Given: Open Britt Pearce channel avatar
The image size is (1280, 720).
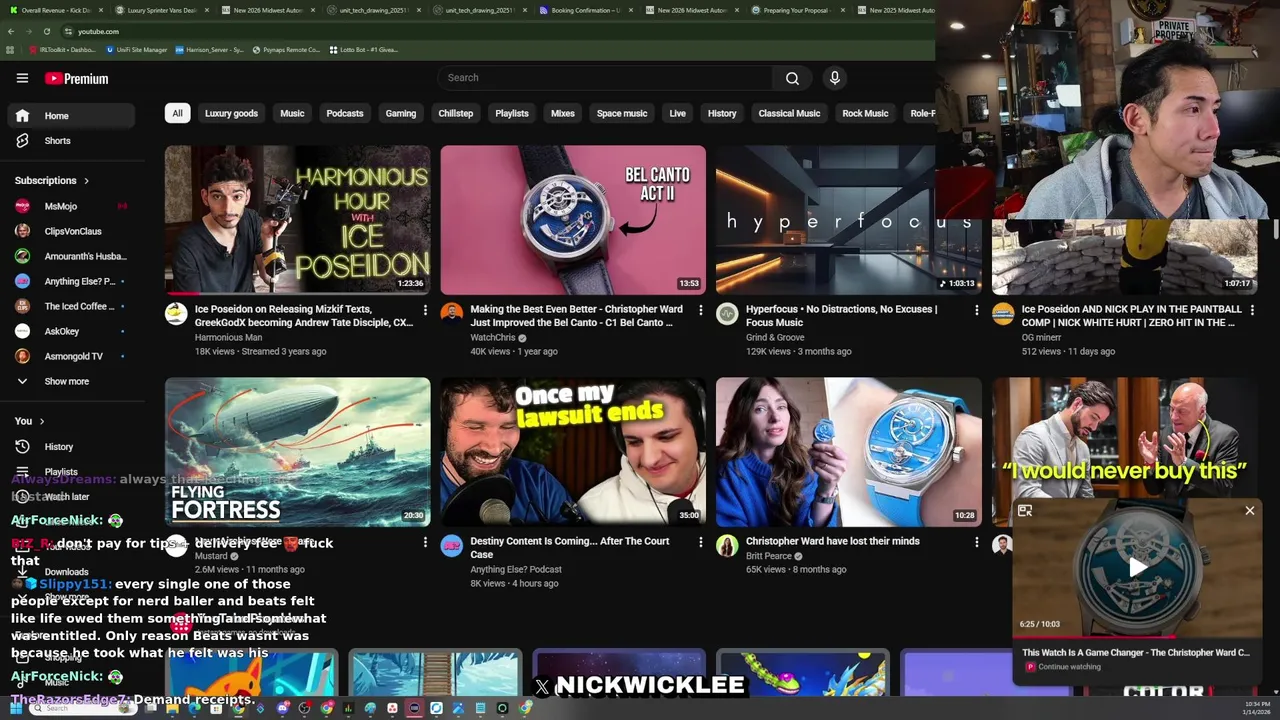Looking at the screenshot, I should (x=727, y=546).
